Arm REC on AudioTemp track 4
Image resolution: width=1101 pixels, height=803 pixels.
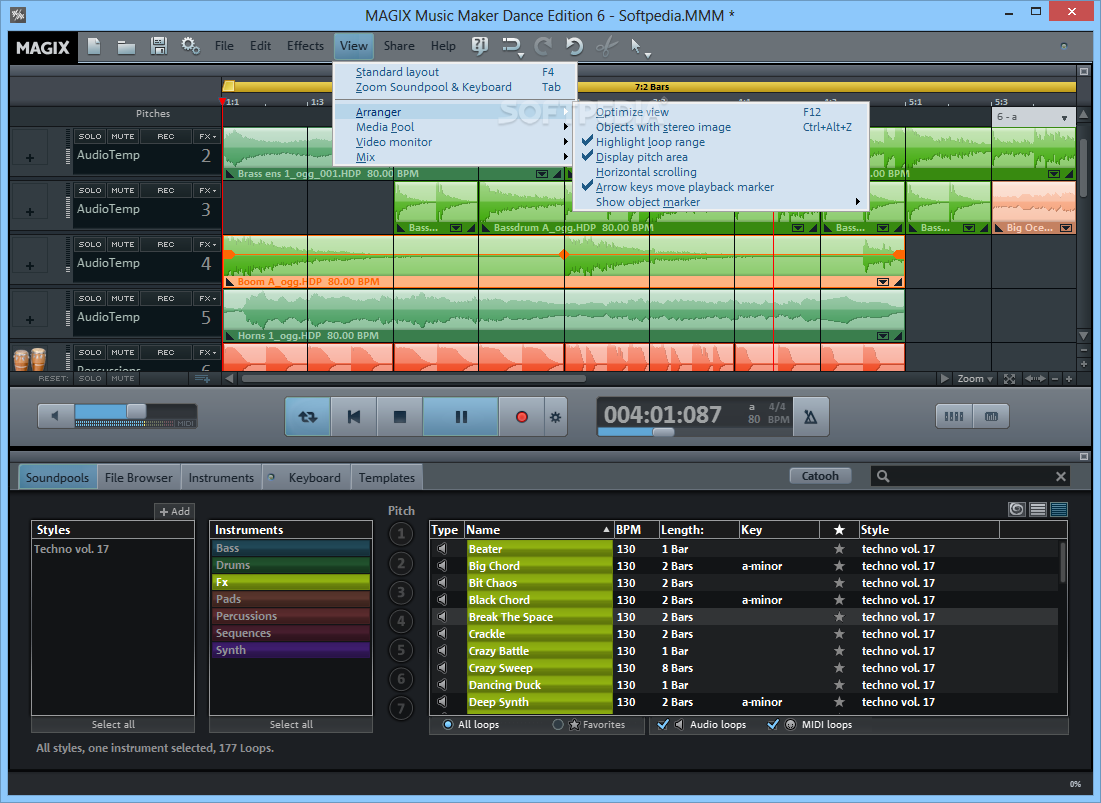[x=166, y=244]
